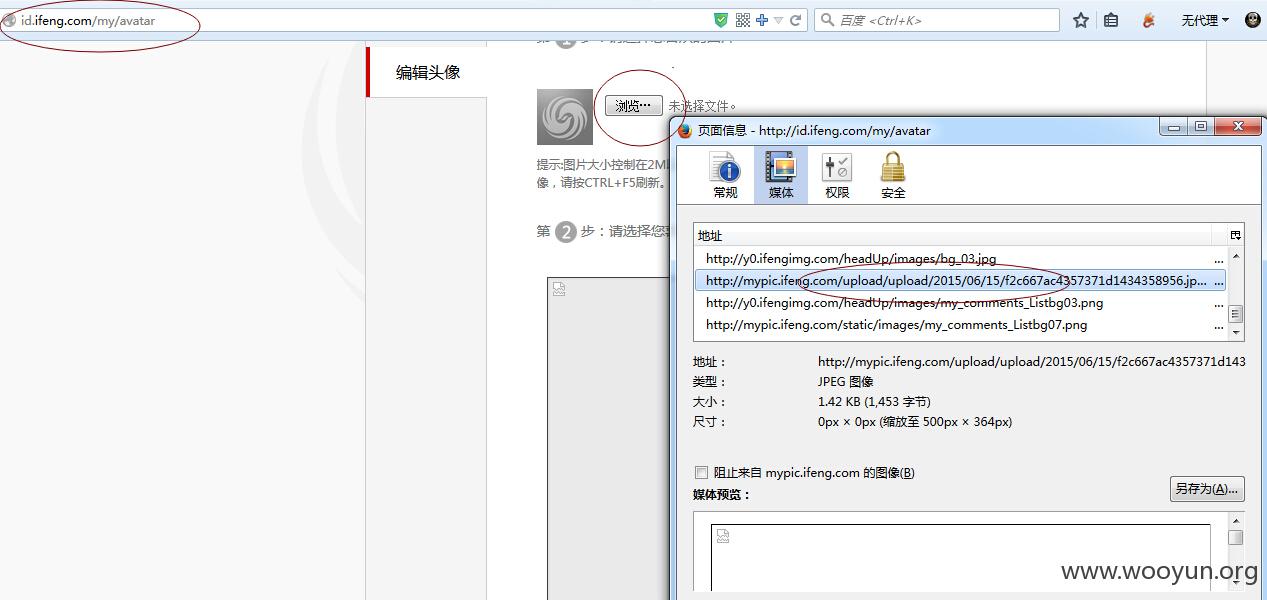Click the media list scrollbar thumb
1267x600 pixels.
coord(1236,313)
